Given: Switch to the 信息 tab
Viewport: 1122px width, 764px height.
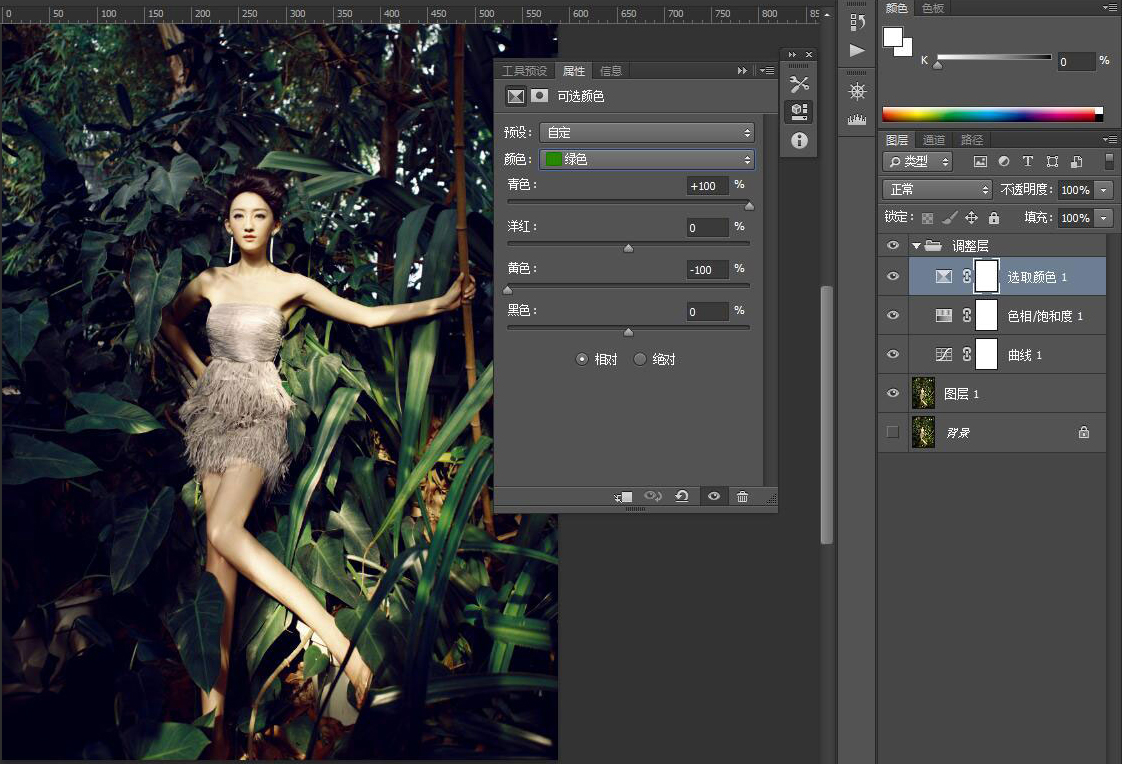Looking at the screenshot, I should (610, 71).
